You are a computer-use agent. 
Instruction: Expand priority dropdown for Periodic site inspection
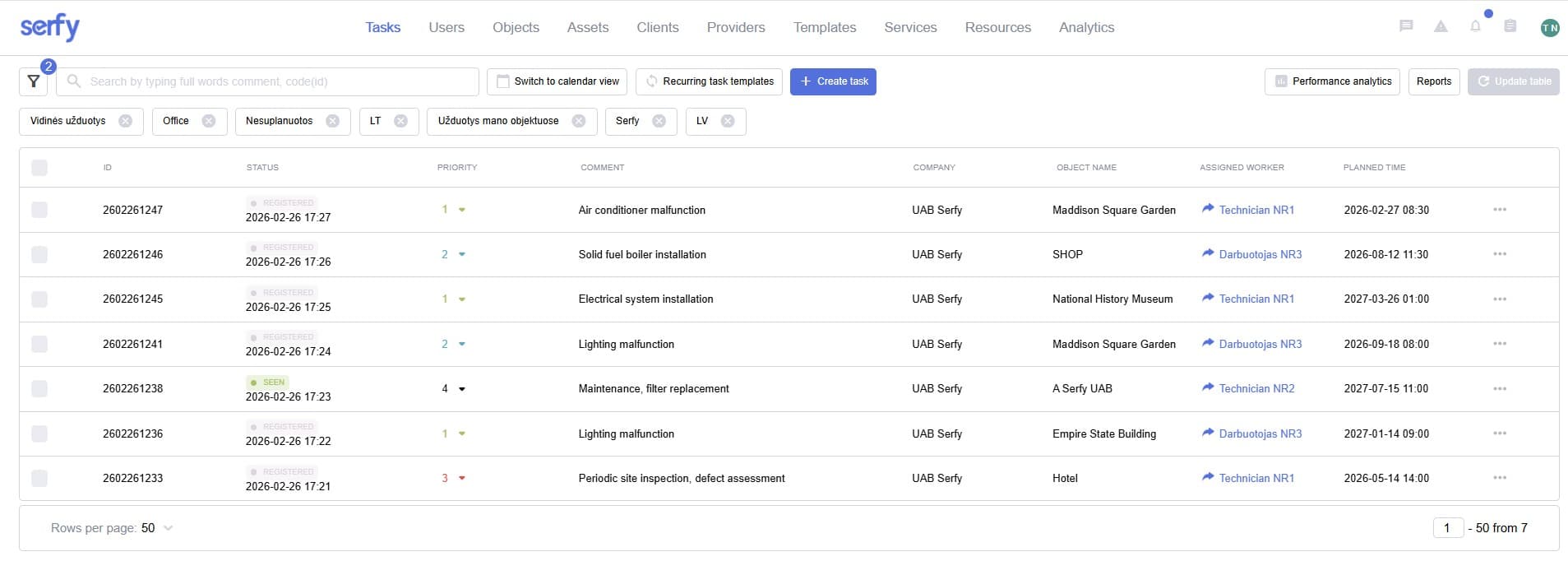pos(462,478)
